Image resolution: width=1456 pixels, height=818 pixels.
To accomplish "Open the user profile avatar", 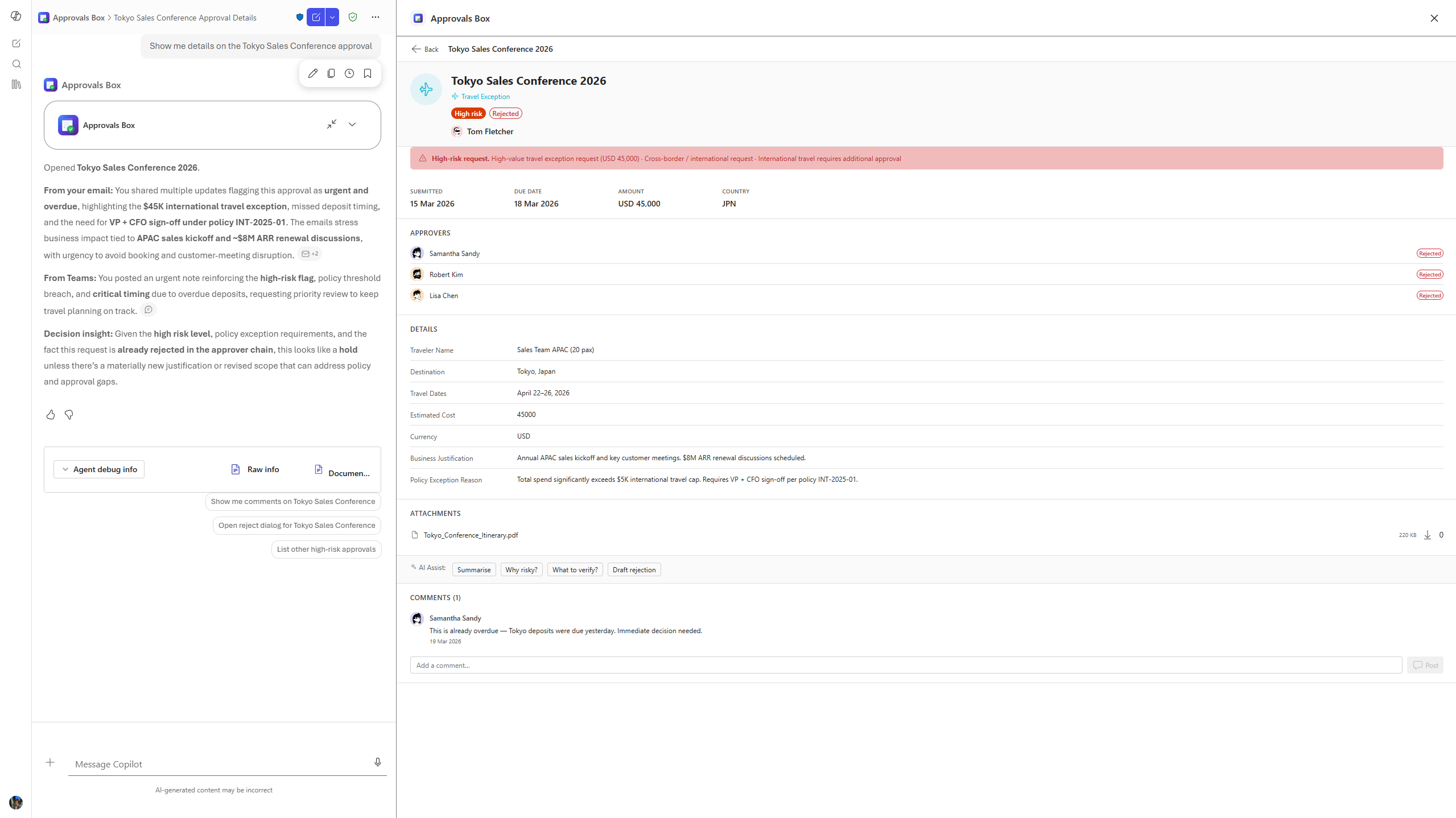I will [16, 802].
